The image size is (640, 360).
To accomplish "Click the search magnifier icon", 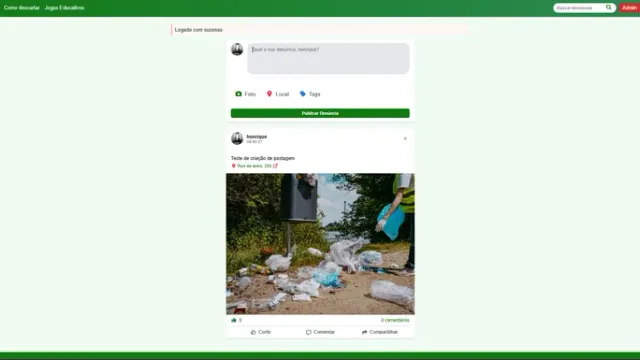I will [x=609, y=7].
